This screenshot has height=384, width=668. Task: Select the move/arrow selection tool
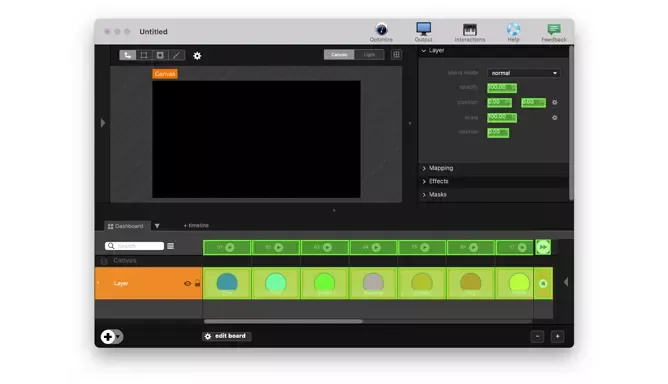pyautogui.click(x=128, y=55)
